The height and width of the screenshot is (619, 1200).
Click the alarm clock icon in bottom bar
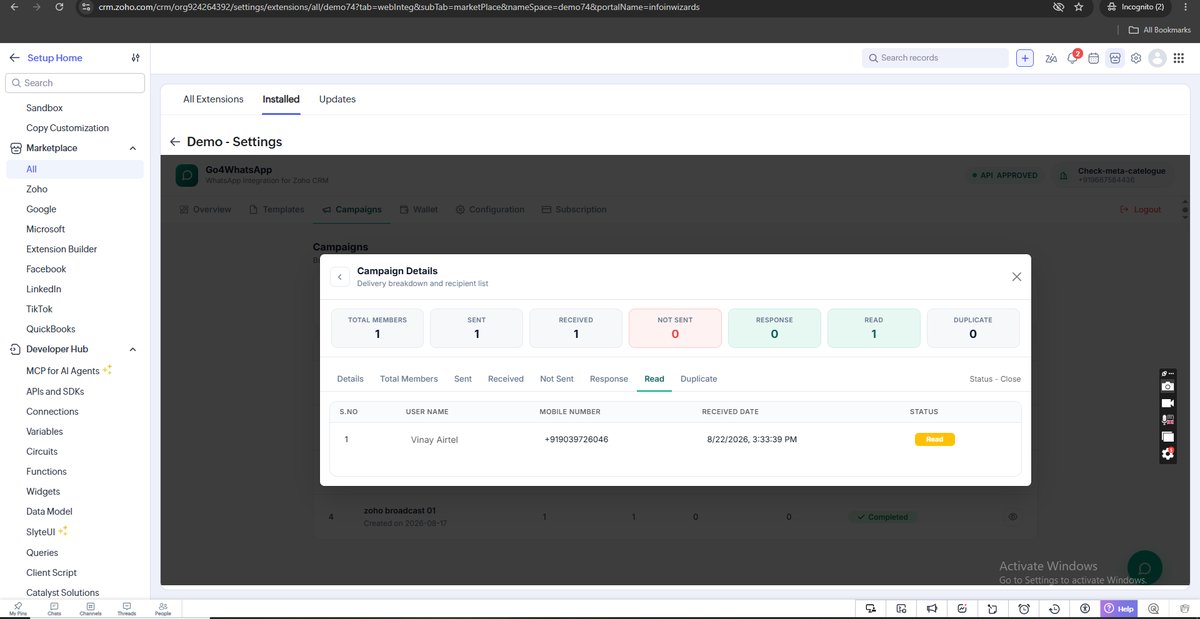(x=1024, y=608)
